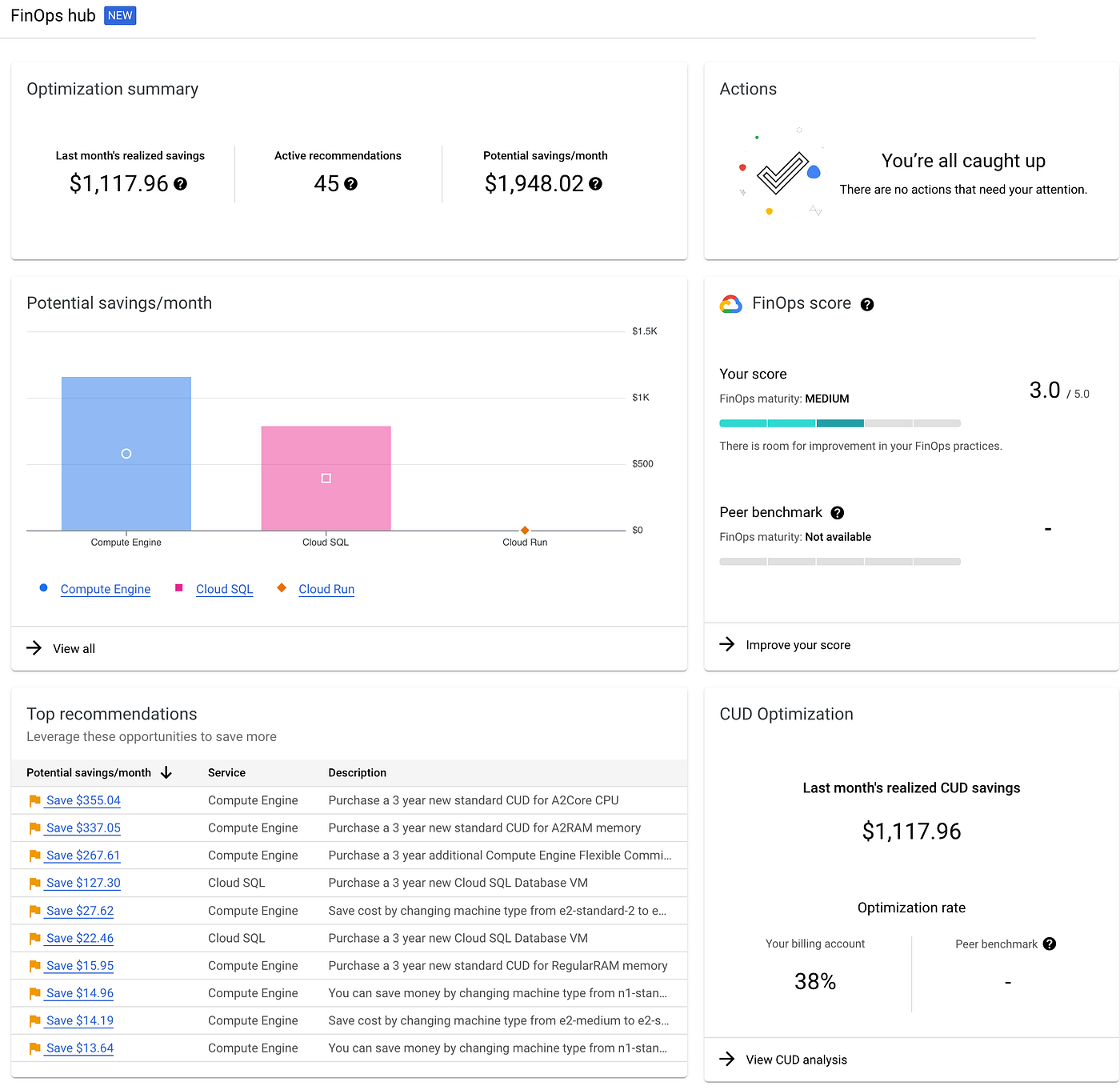Click the Description column header
Screen dimensions: 1120x1090
(357, 773)
